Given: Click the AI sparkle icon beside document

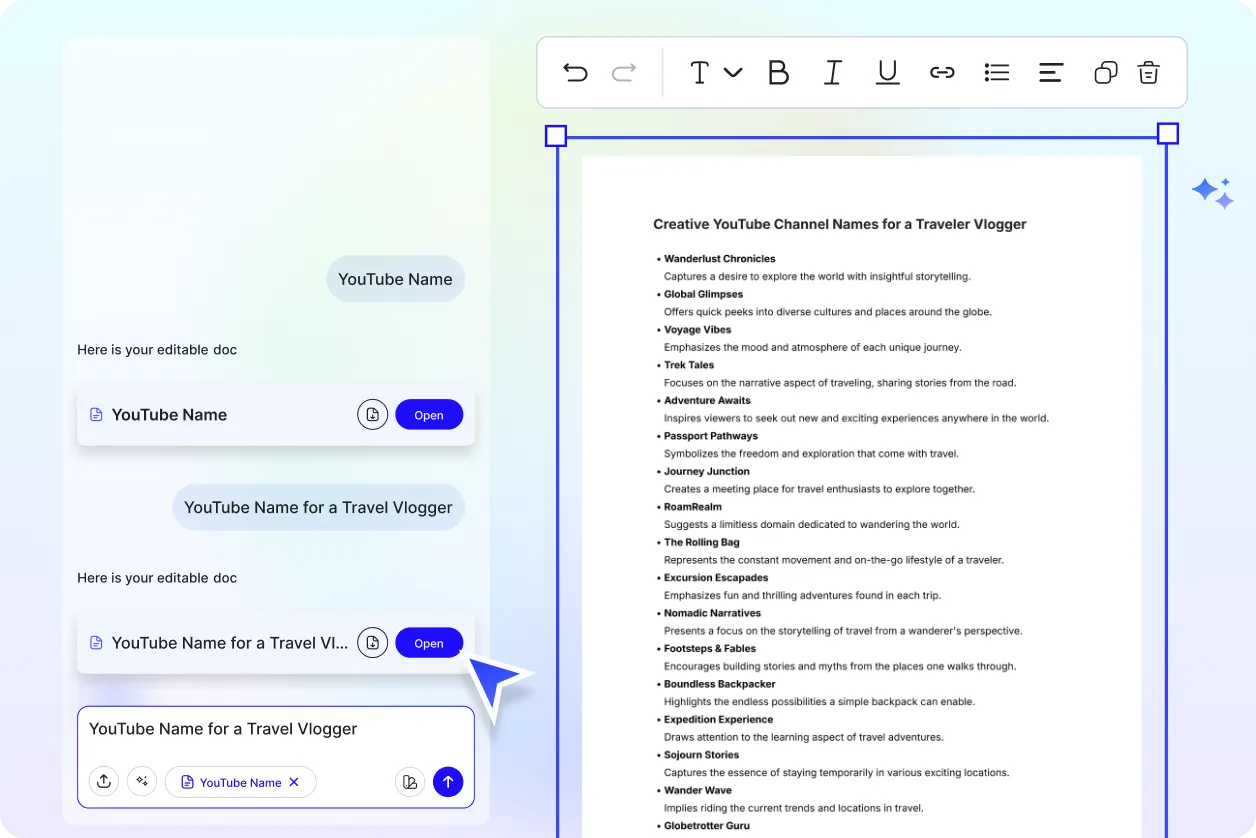Looking at the screenshot, I should [x=1213, y=193].
